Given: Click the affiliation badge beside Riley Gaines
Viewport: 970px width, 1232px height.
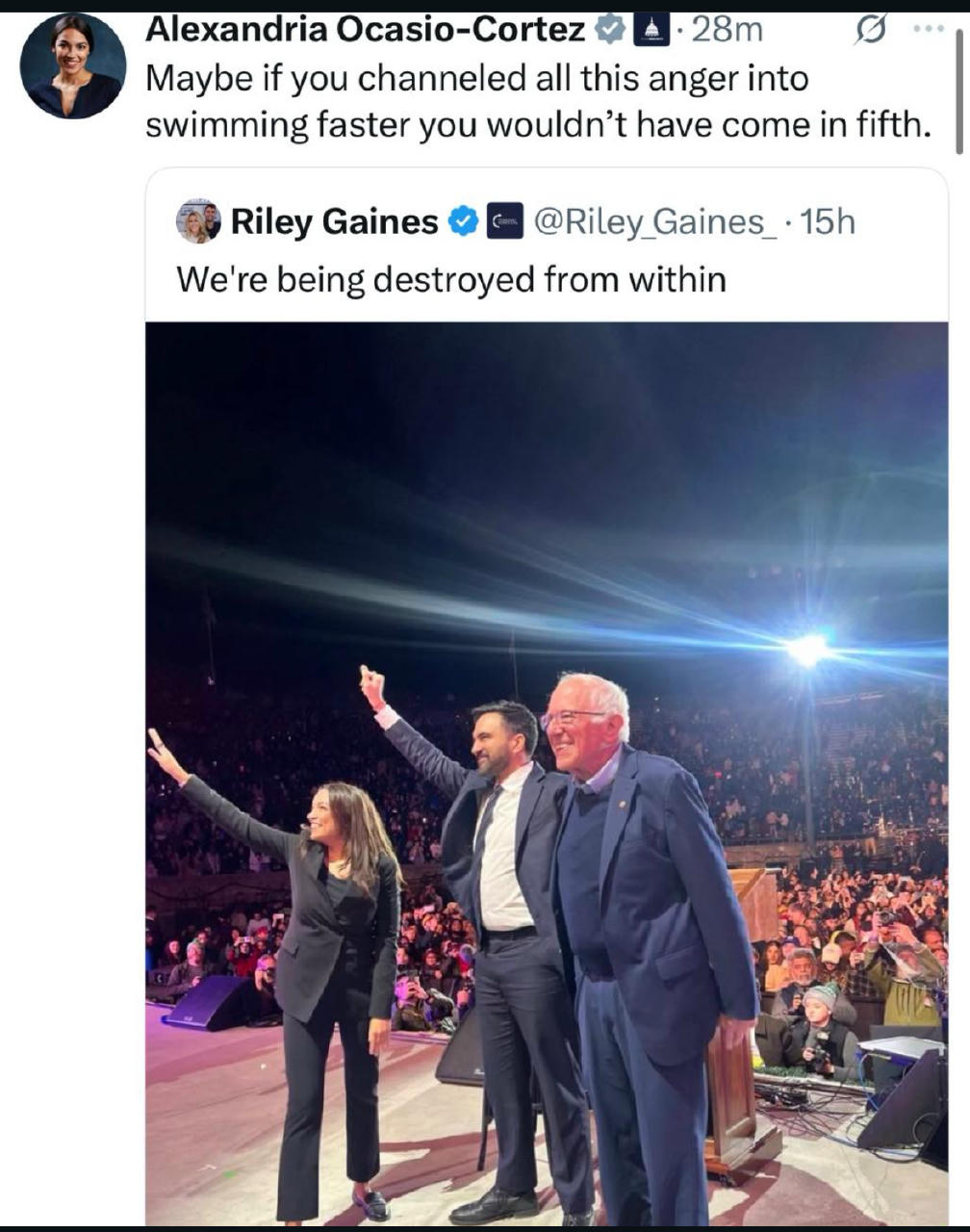Looking at the screenshot, I should coord(503,222).
